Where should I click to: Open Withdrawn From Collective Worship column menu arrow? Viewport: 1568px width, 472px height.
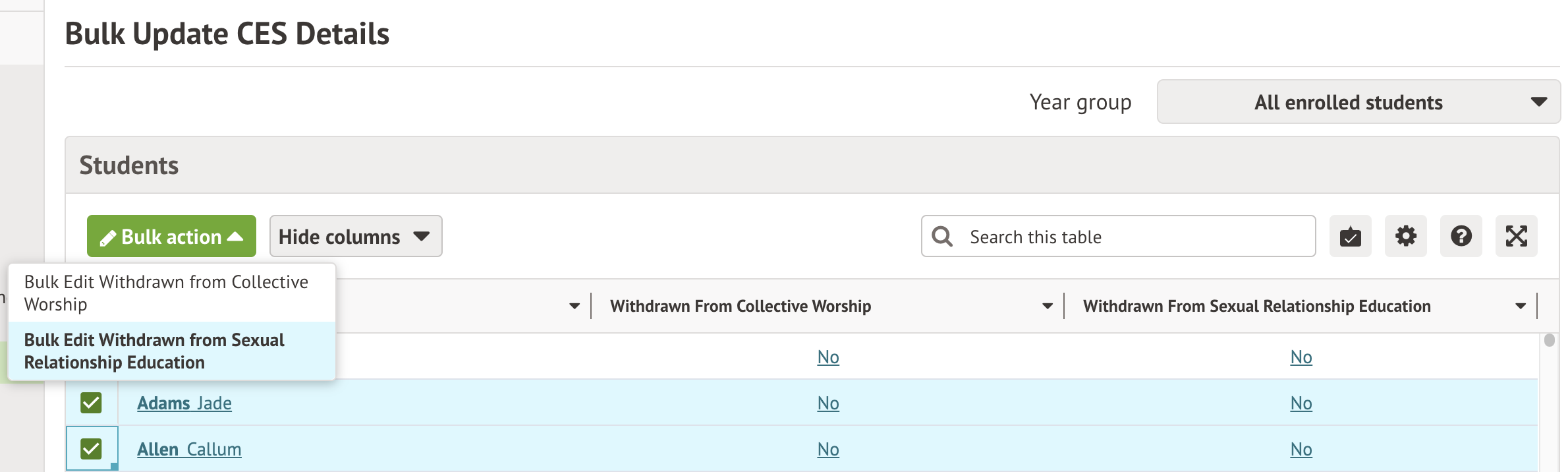[1047, 306]
